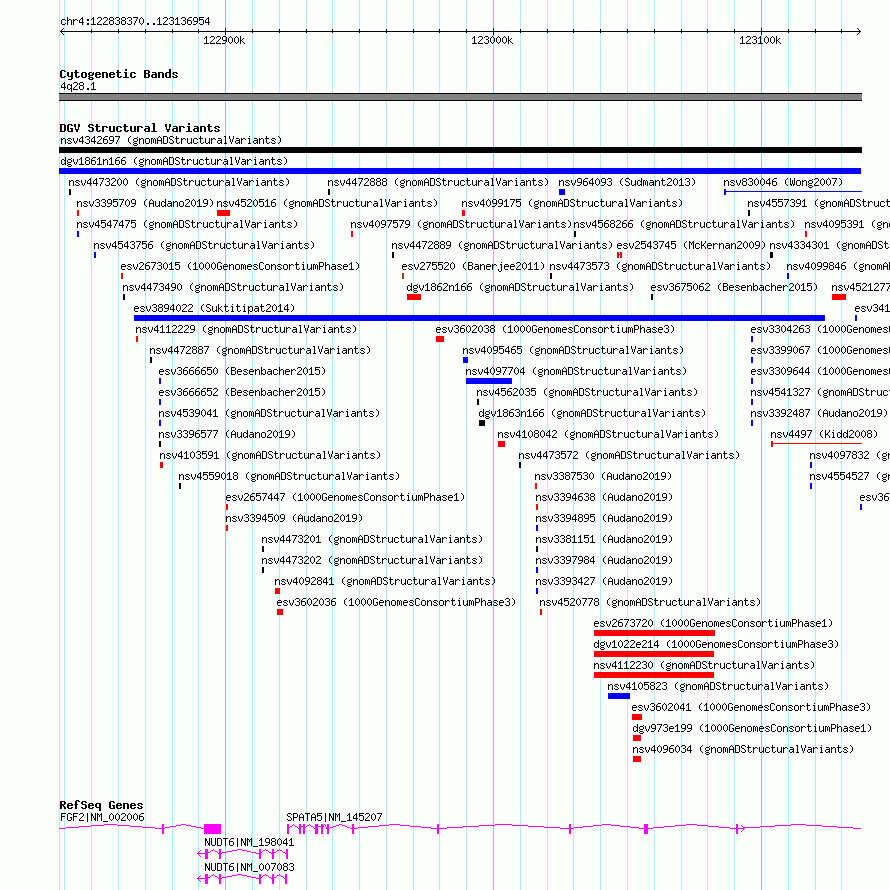Select the NUDT6|NM_198041 gene label
This screenshot has width=890, height=890.
pyautogui.click(x=249, y=842)
